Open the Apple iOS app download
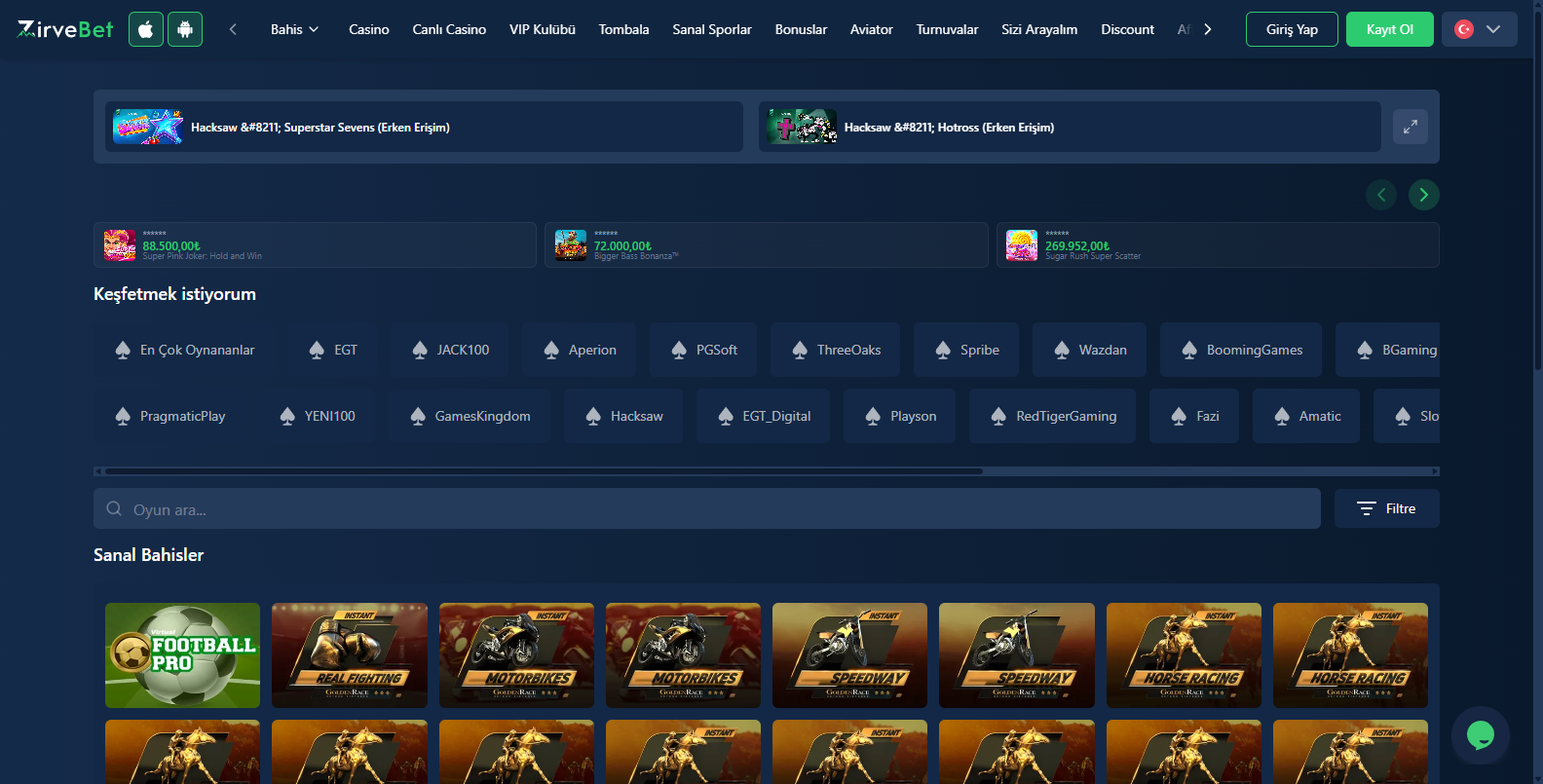Viewport: 1543px width, 784px height. click(146, 29)
